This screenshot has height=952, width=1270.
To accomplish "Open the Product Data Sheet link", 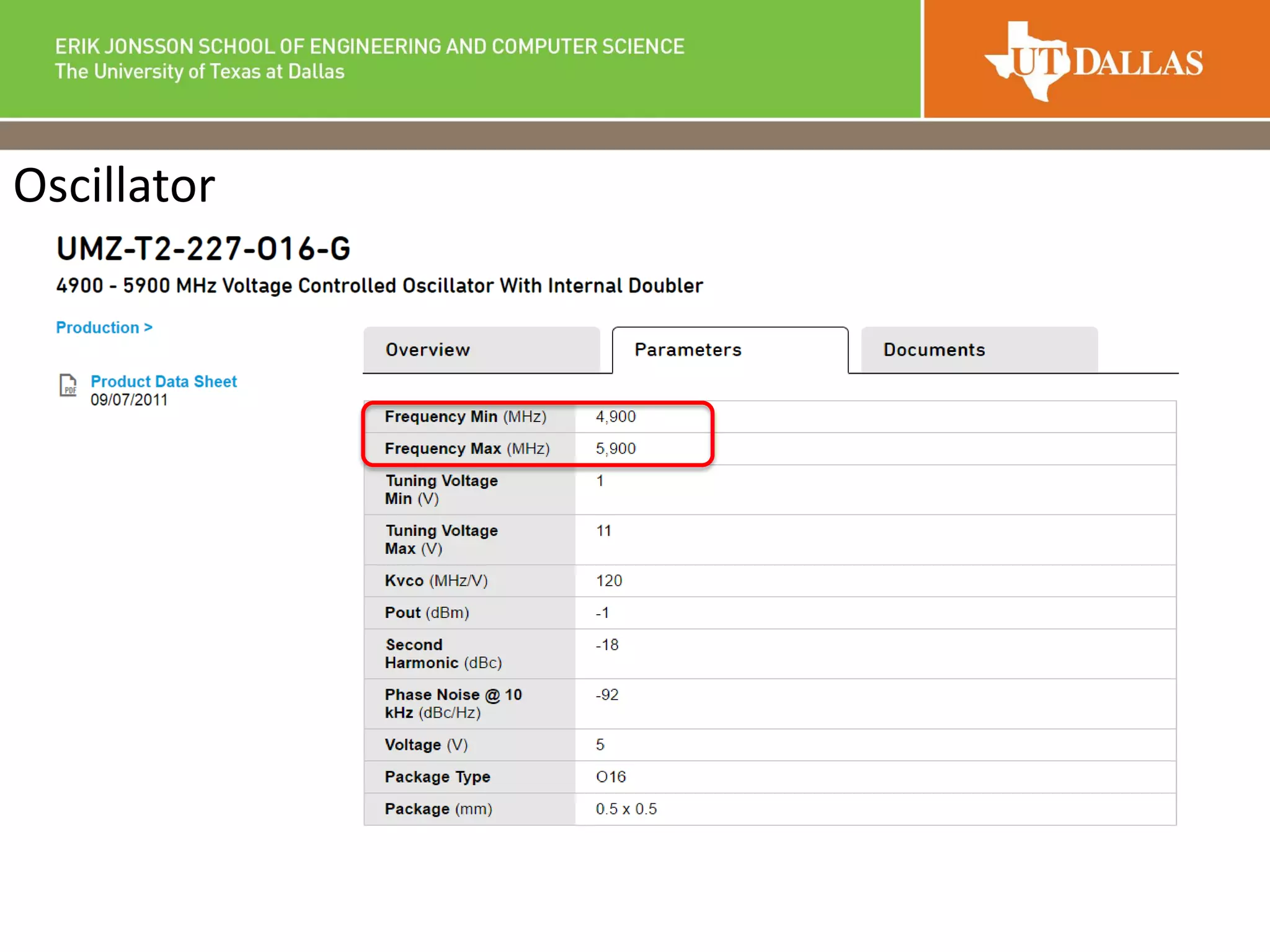I will click(x=164, y=381).
